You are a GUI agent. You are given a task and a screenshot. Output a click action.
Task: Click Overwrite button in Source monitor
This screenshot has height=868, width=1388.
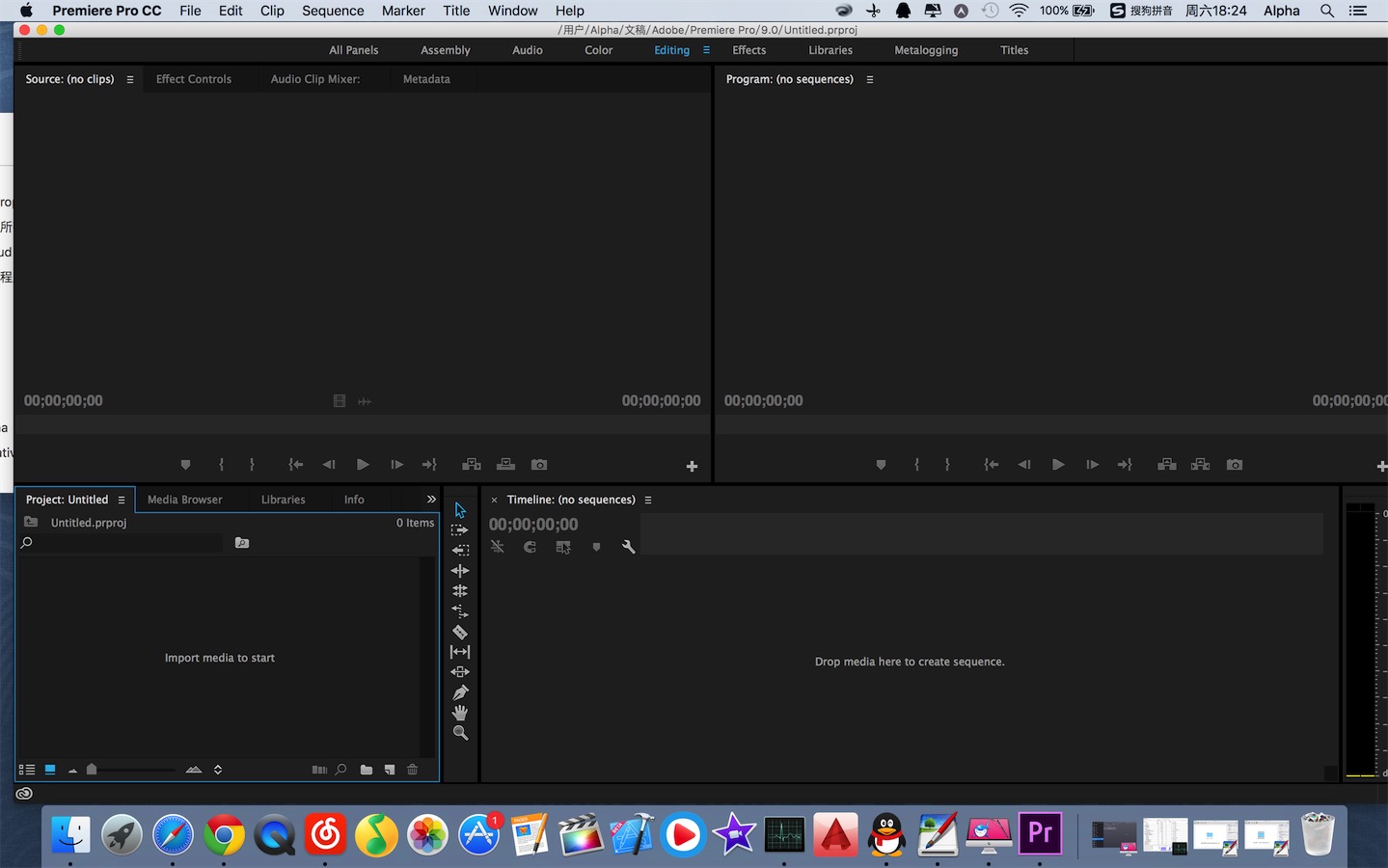[505, 465]
